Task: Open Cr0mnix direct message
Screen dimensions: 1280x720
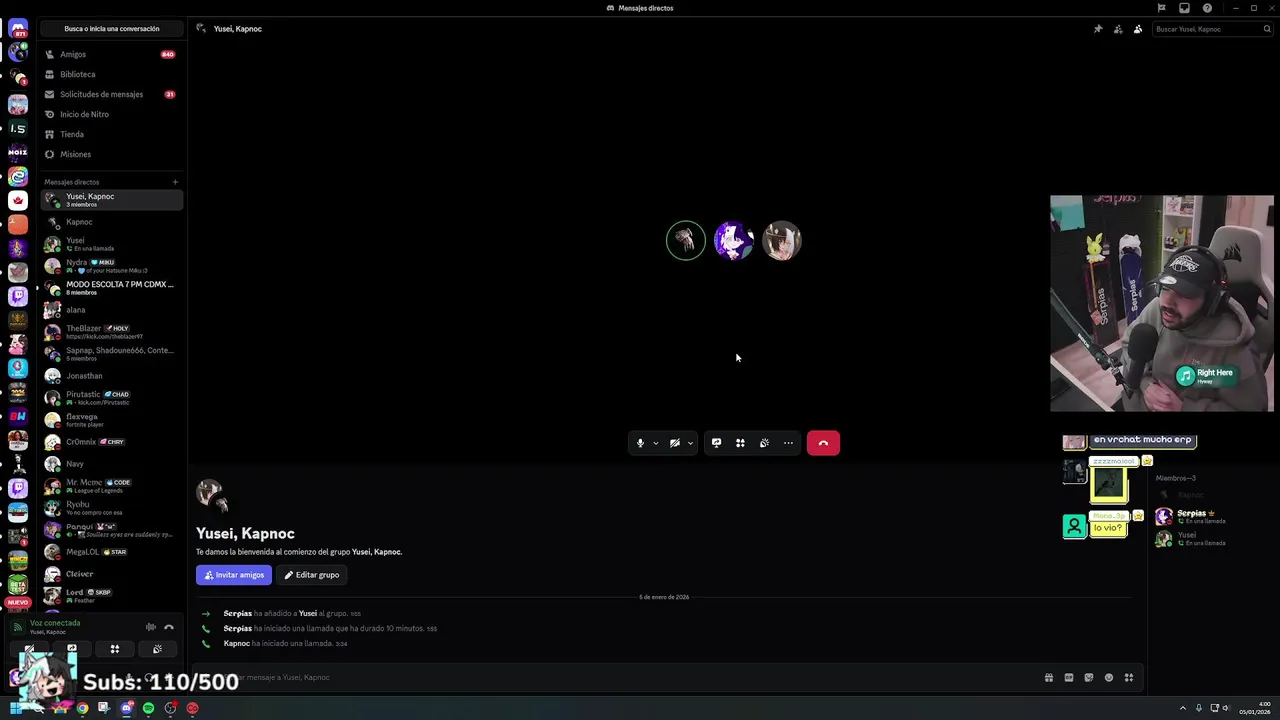Action: point(111,442)
